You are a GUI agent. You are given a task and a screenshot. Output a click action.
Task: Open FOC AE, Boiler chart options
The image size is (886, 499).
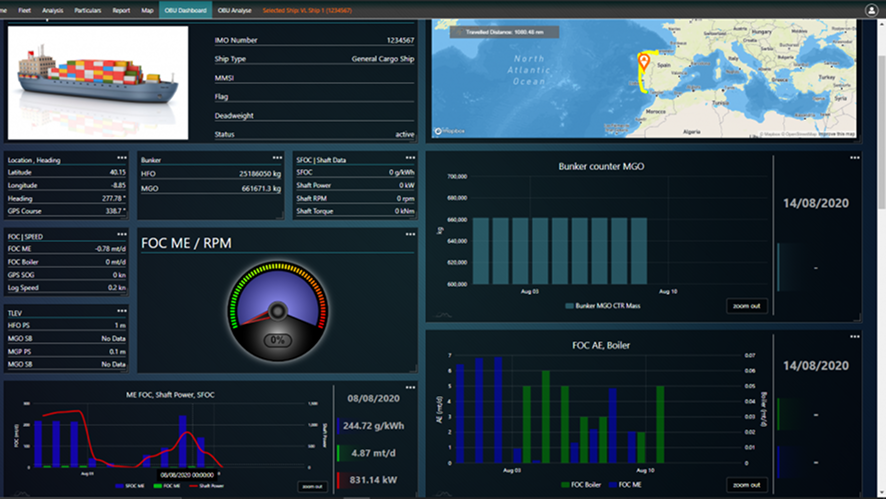coord(854,337)
